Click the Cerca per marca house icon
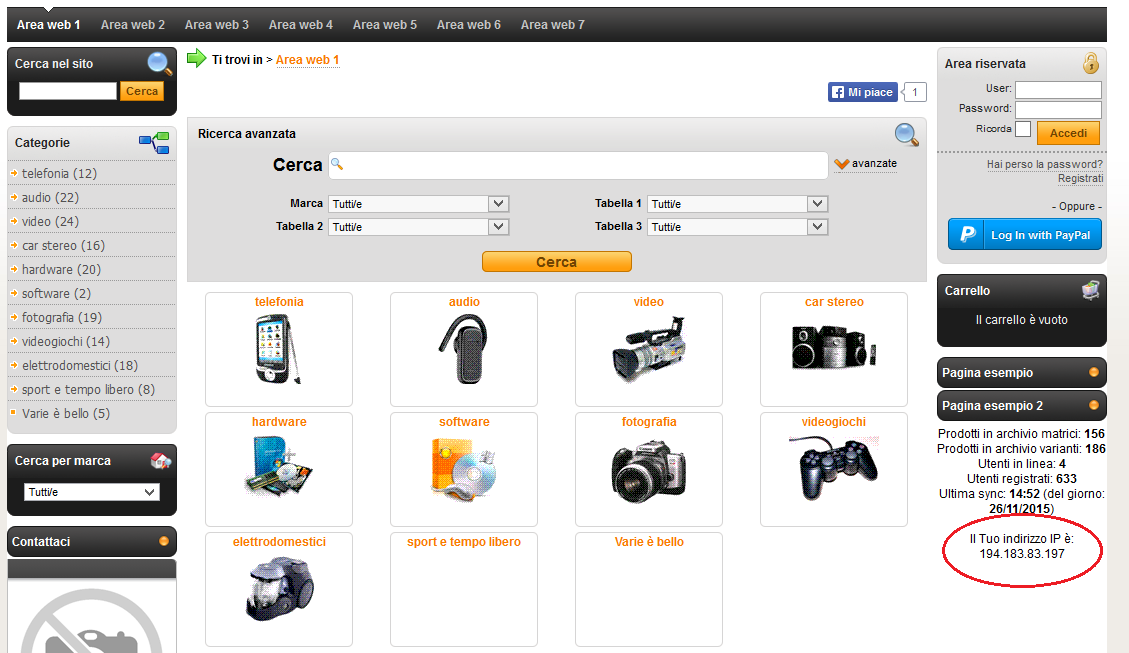The height and width of the screenshot is (653, 1129). [x=161, y=461]
